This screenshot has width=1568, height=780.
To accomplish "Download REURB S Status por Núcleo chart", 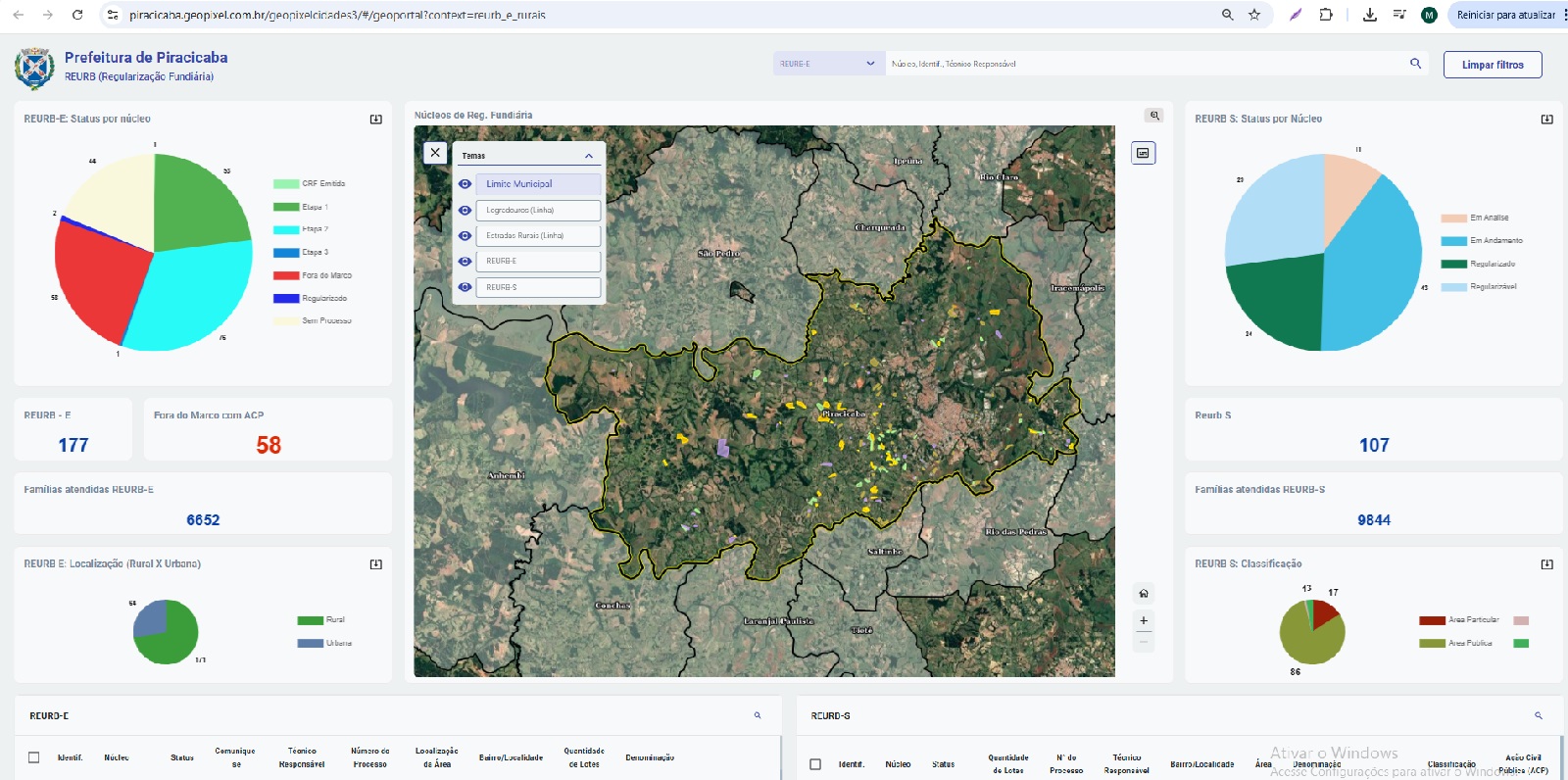I will tap(1546, 120).
